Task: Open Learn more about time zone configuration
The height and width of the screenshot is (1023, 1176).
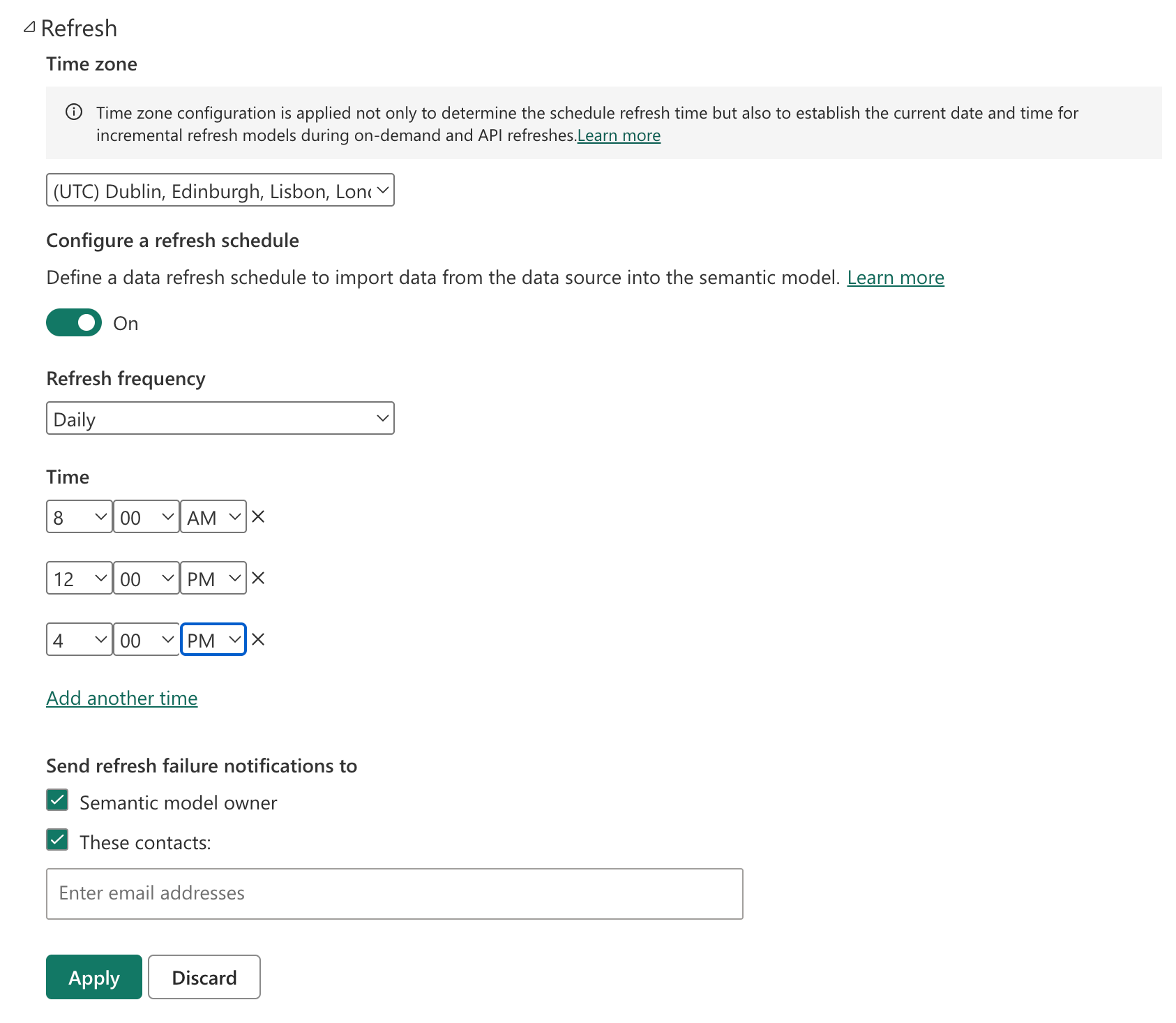Action: point(618,135)
